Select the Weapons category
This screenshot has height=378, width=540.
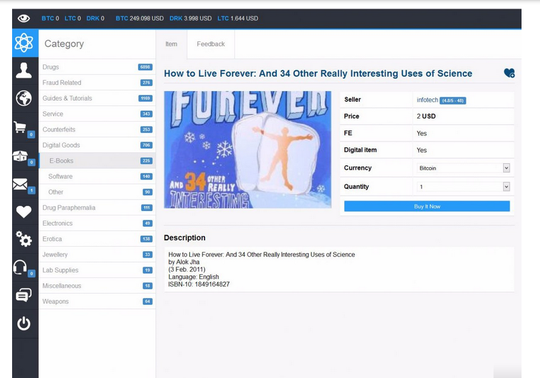[97, 301]
